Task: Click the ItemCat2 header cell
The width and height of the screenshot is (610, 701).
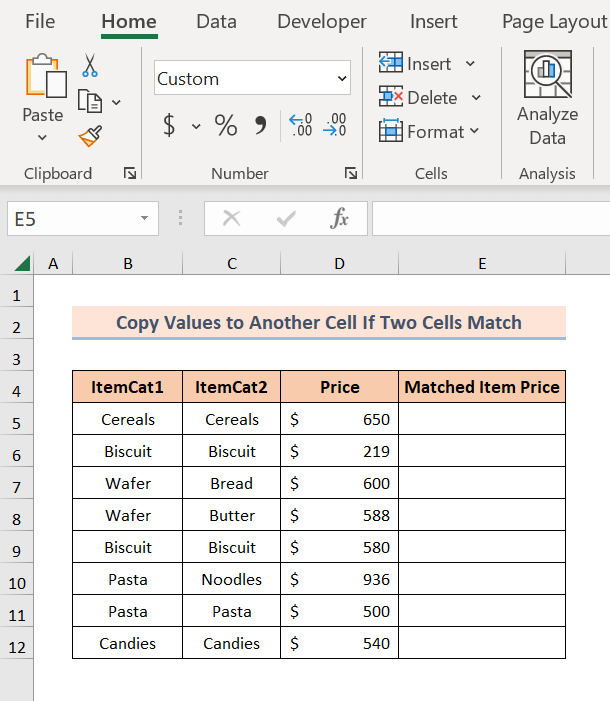Action: tap(232, 387)
